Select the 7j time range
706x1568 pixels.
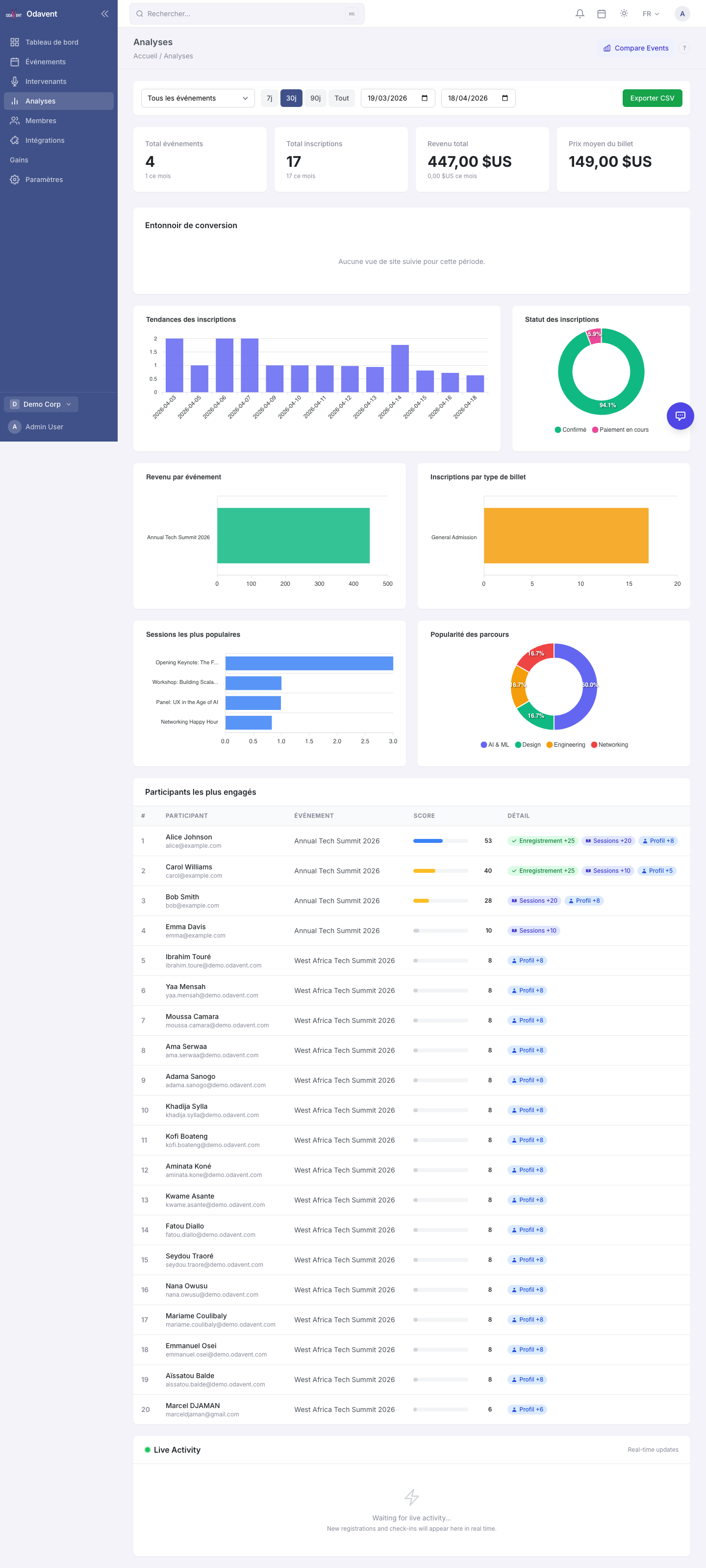click(269, 98)
